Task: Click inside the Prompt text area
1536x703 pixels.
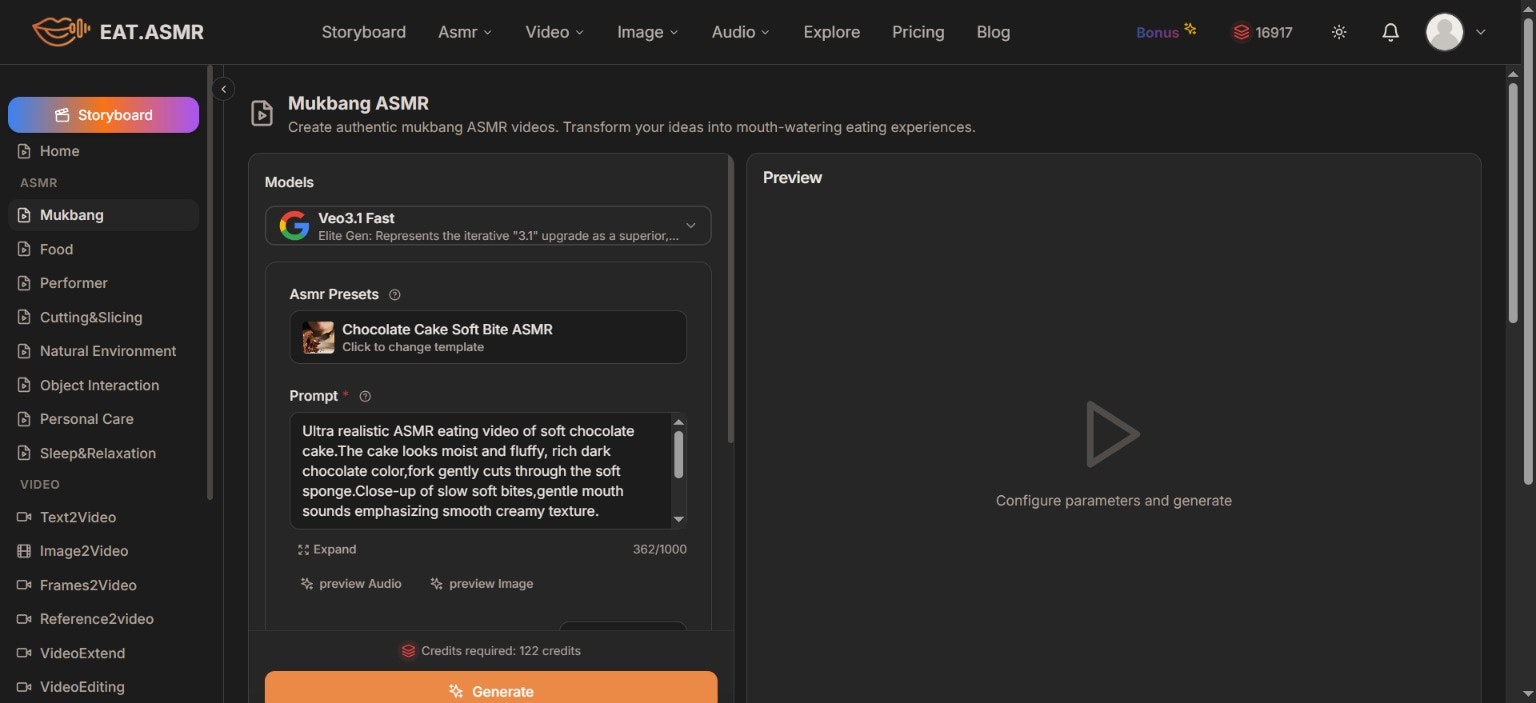Action: pos(480,471)
